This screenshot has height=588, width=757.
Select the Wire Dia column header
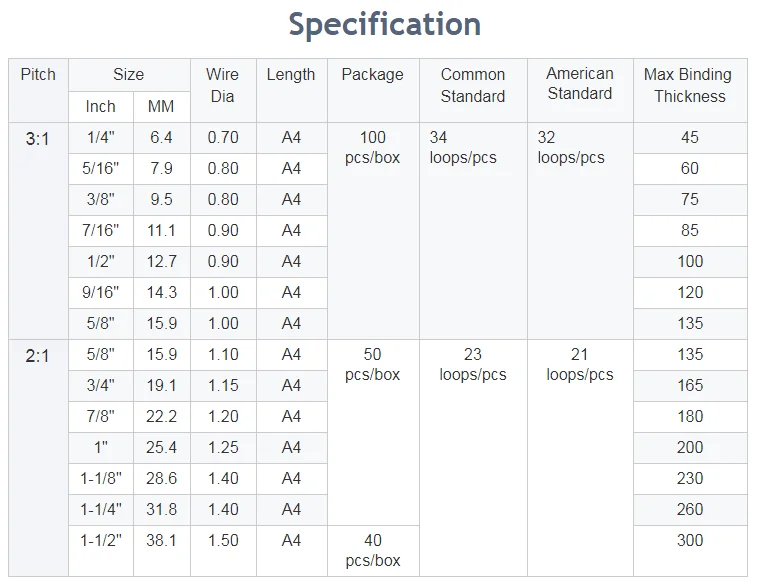click(222, 85)
